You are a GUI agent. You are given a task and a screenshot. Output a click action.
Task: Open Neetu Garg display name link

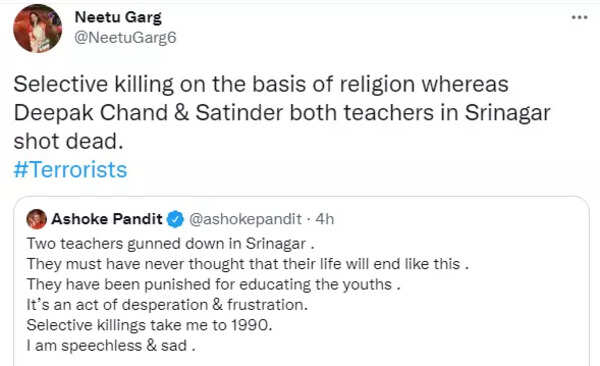point(118,17)
